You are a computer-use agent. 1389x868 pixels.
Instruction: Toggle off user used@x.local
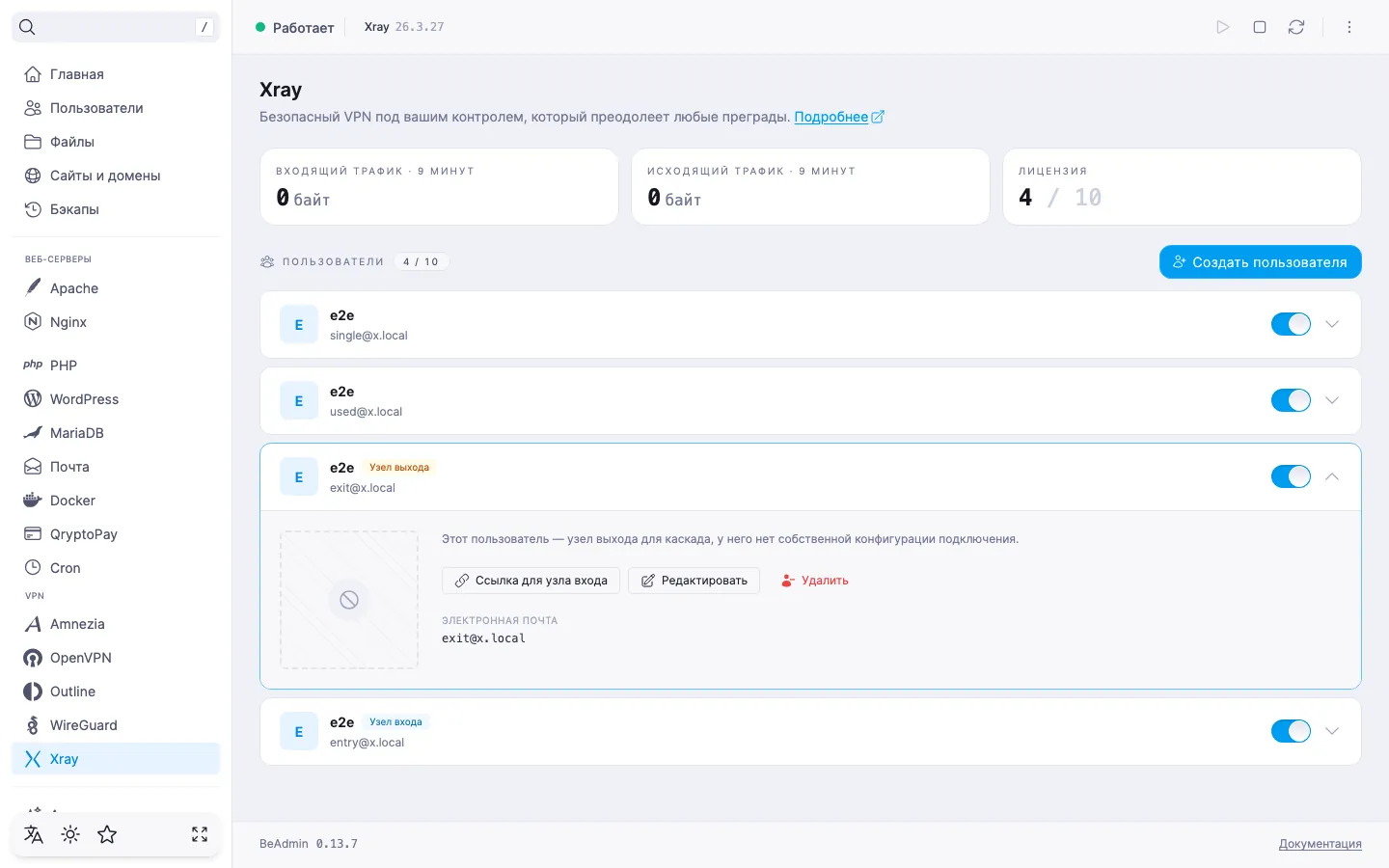pyautogui.click(x=1291, y=400)
